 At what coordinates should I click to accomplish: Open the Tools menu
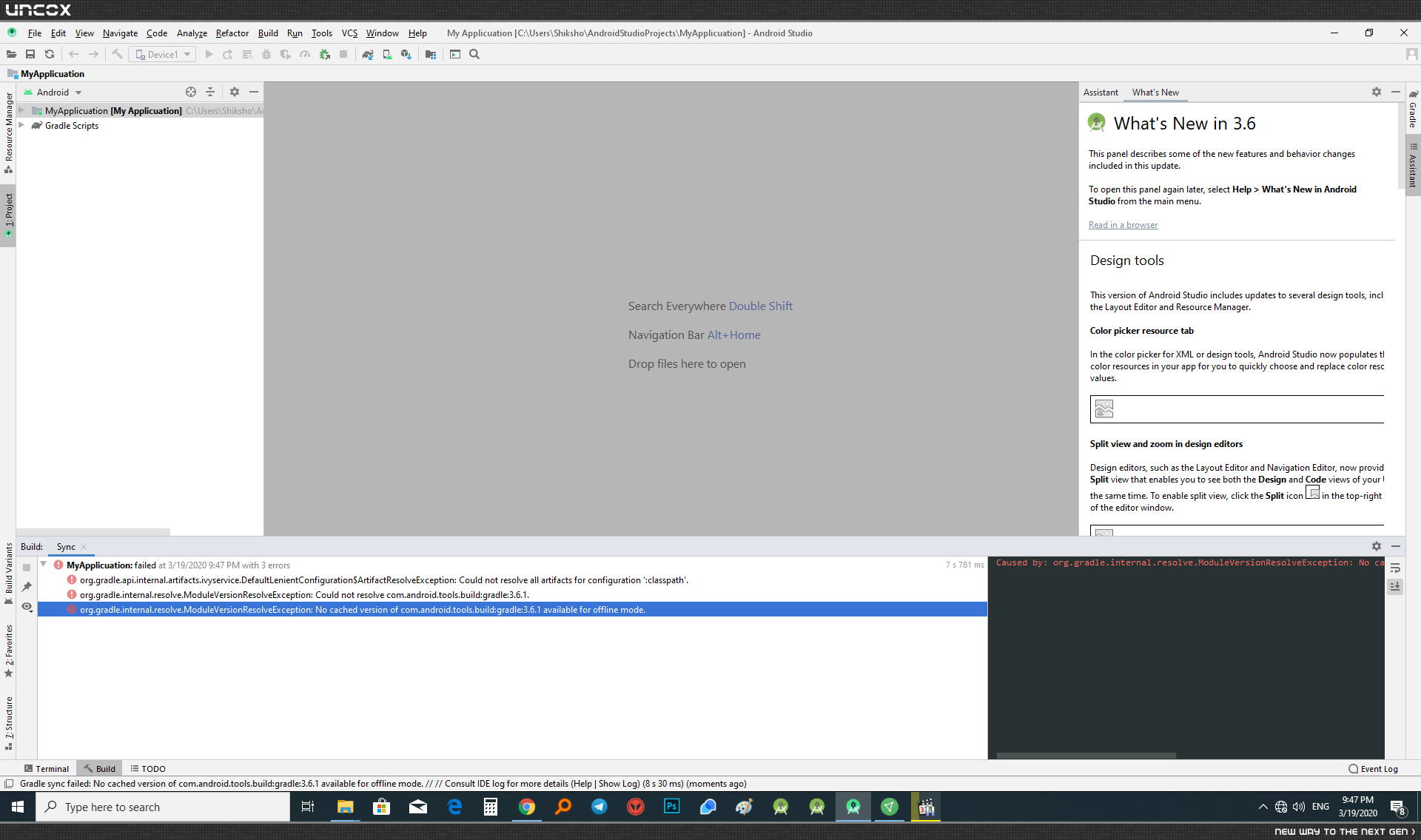click(x=322, y=33)
